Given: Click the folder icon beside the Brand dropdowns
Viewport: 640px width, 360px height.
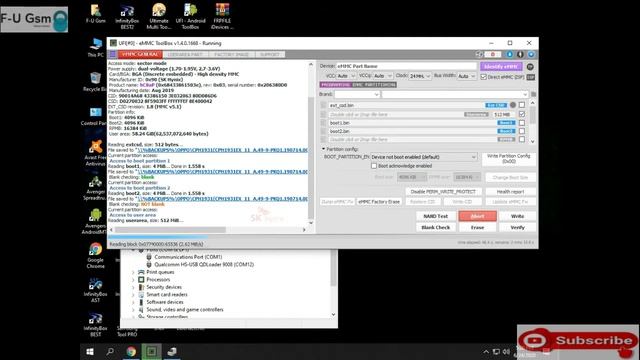Looking at the screenshot, I should click(x=533, y=94).
